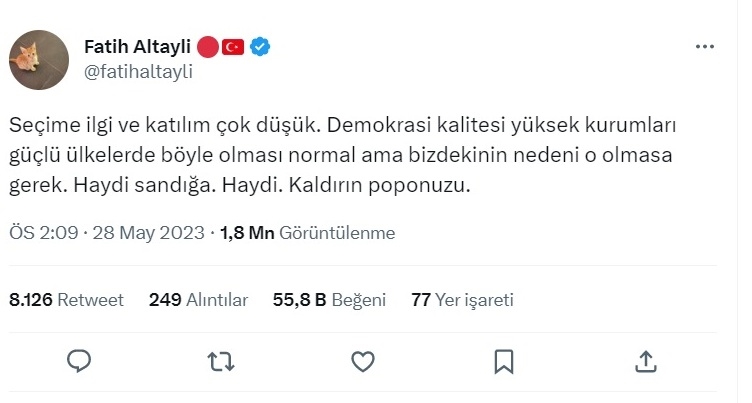Bookmark the tweet with ribbon icon
752x403 pixels.
click(x=504, y=362)
